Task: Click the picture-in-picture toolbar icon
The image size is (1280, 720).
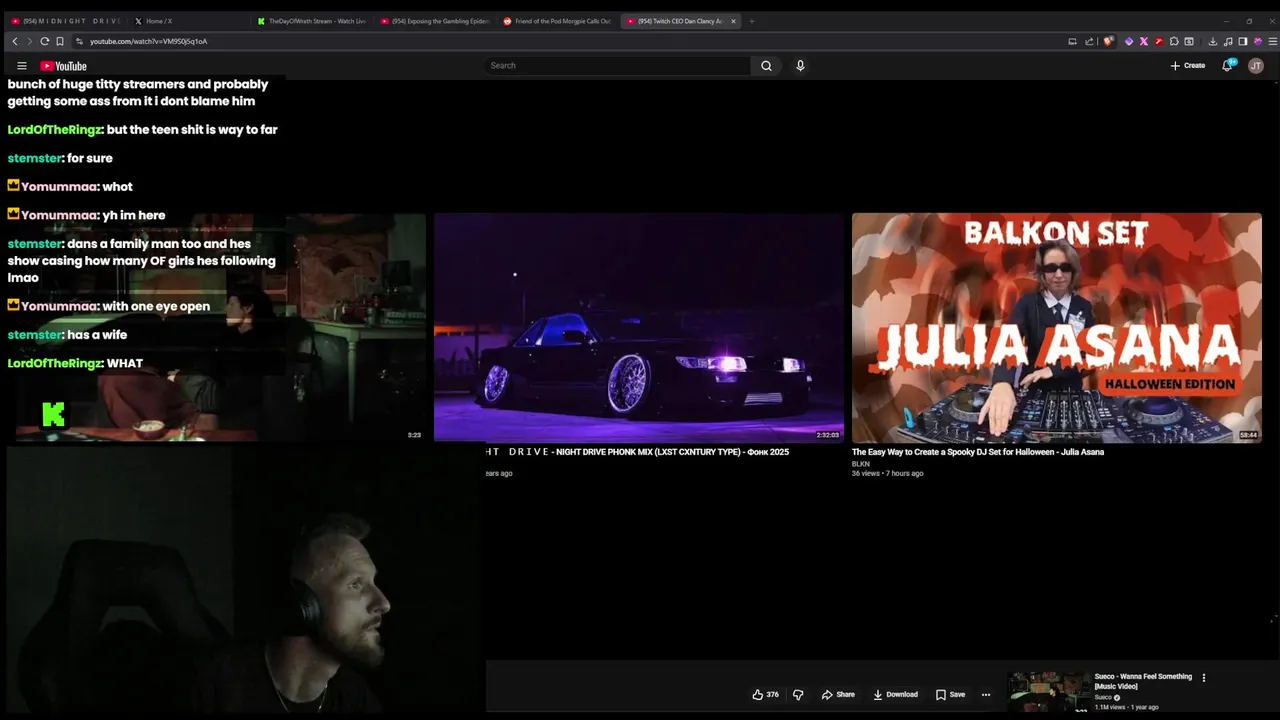Action: [1189, 41]
